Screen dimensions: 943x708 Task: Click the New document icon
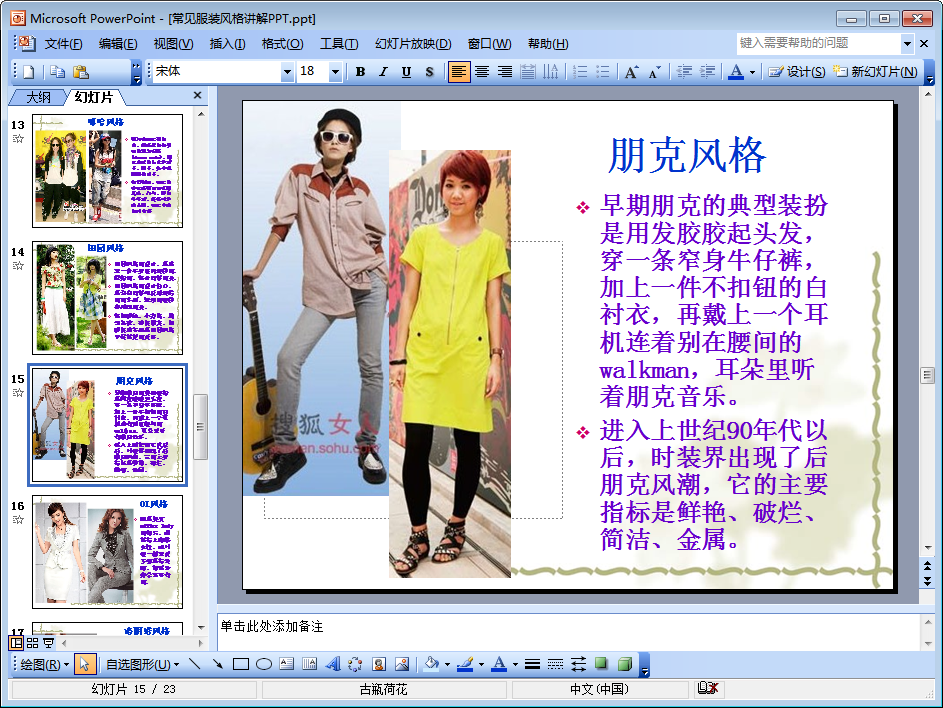pos(28,72)
